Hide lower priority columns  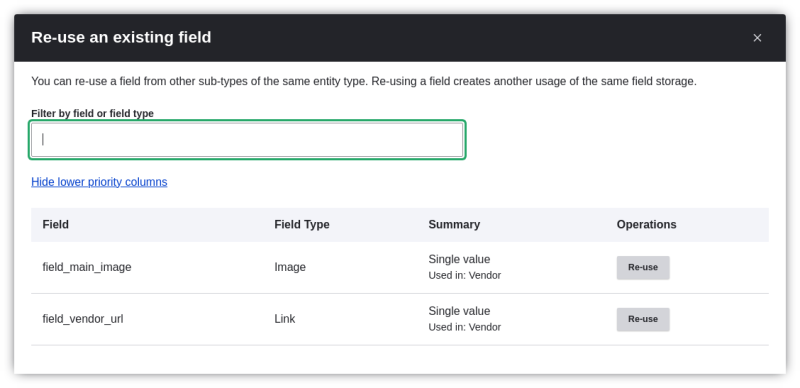(99, 182)
